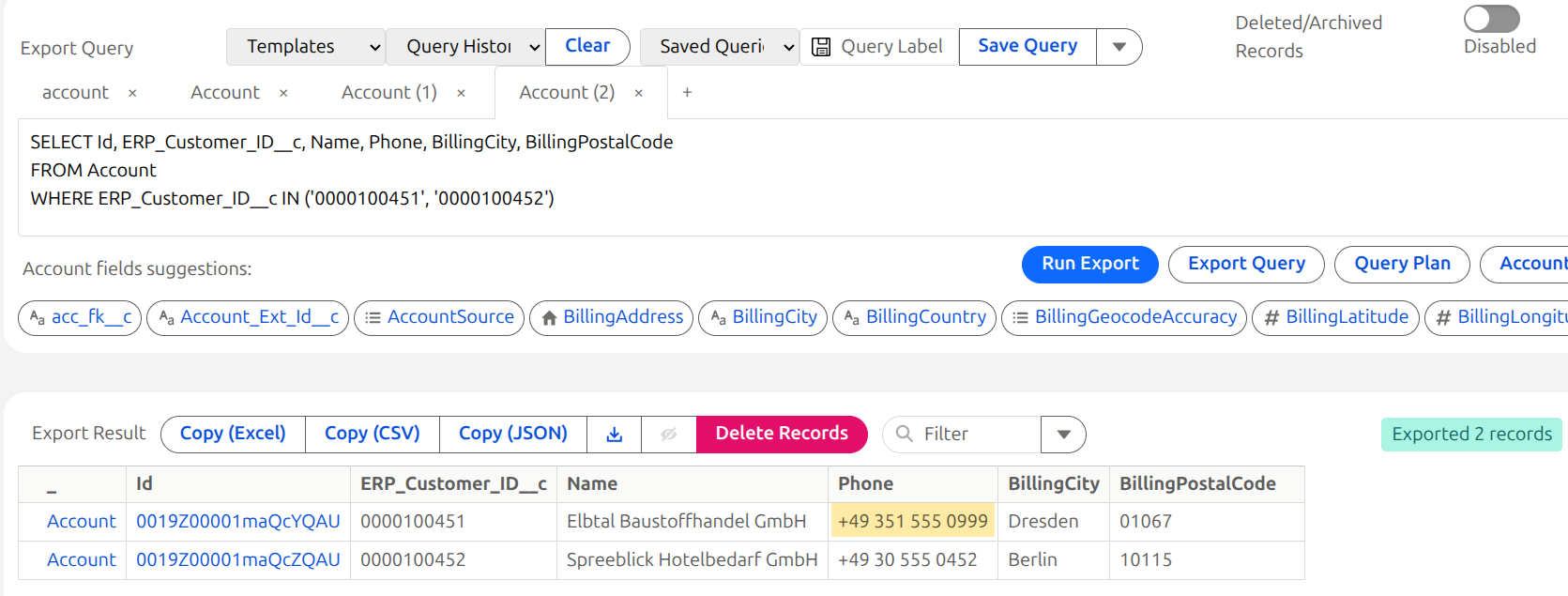Select the BillingCountry field suggestion
This screenshot has height=596, width=1568.
click(915, 317)
